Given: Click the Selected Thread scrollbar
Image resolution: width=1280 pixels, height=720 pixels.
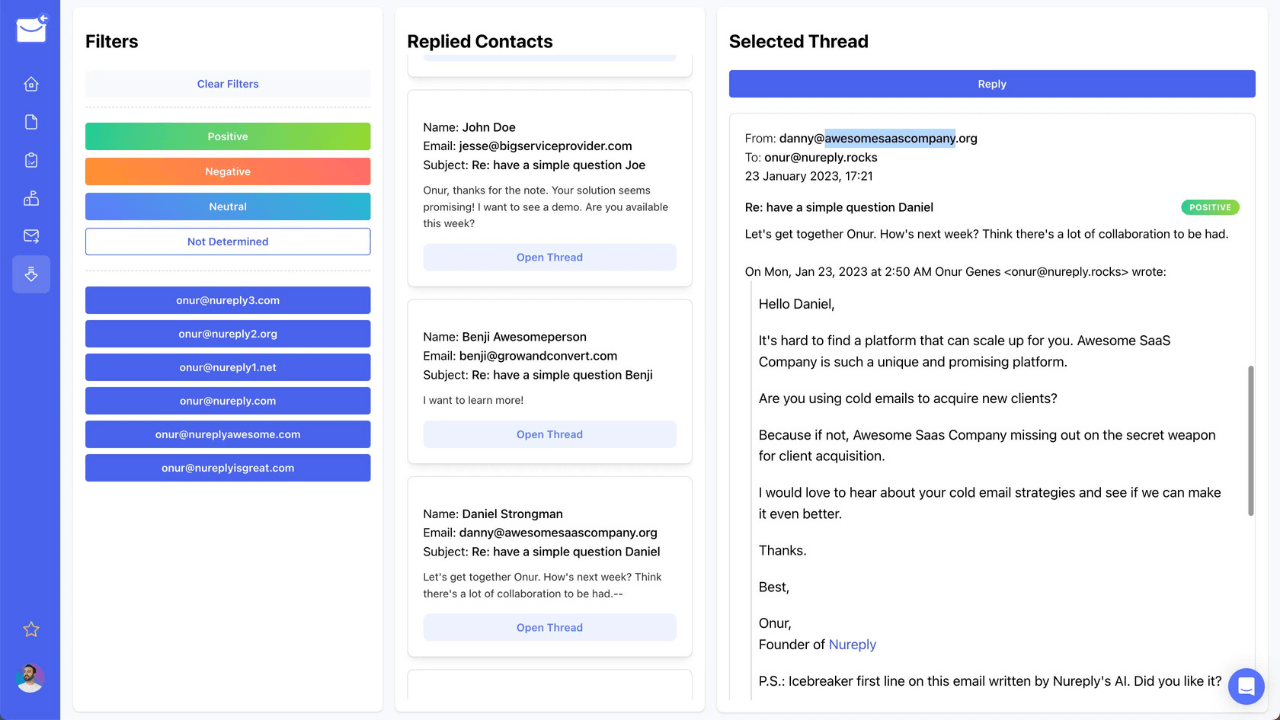Looking at the screenshot, I should pyautogui.click(x=1250, y=440).
